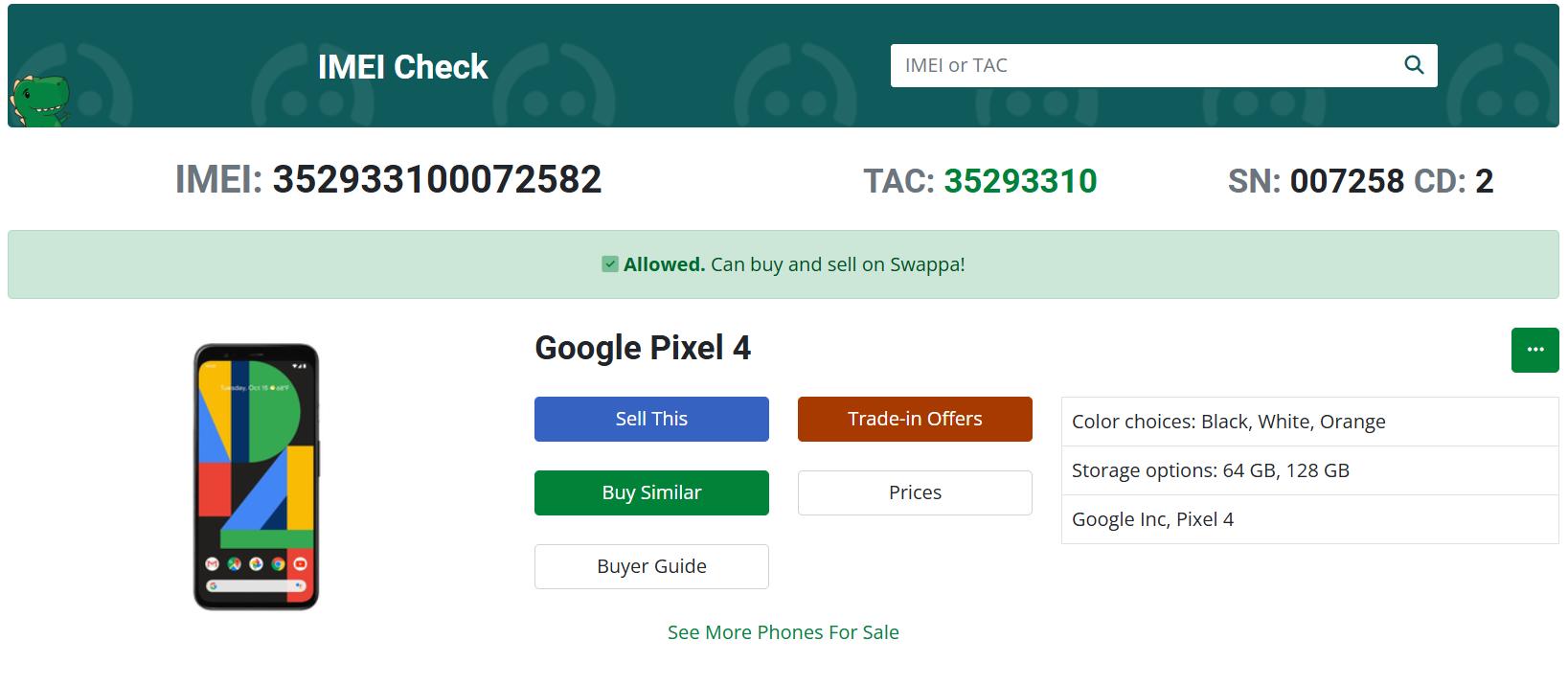Follow See More Phones For Sale link
The height and width of the screenshot is (686, 1568).
(x=784, y=632)
